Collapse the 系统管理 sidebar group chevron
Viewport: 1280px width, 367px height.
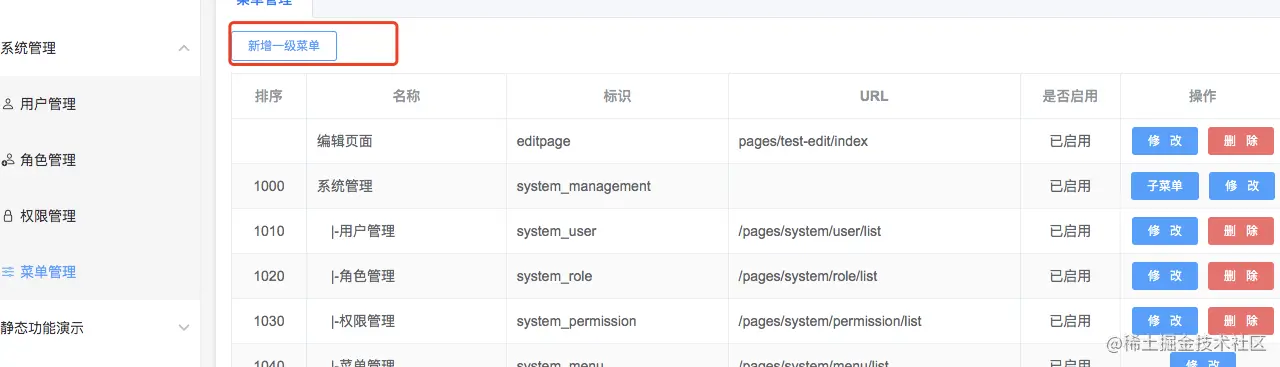pos(184,48)
